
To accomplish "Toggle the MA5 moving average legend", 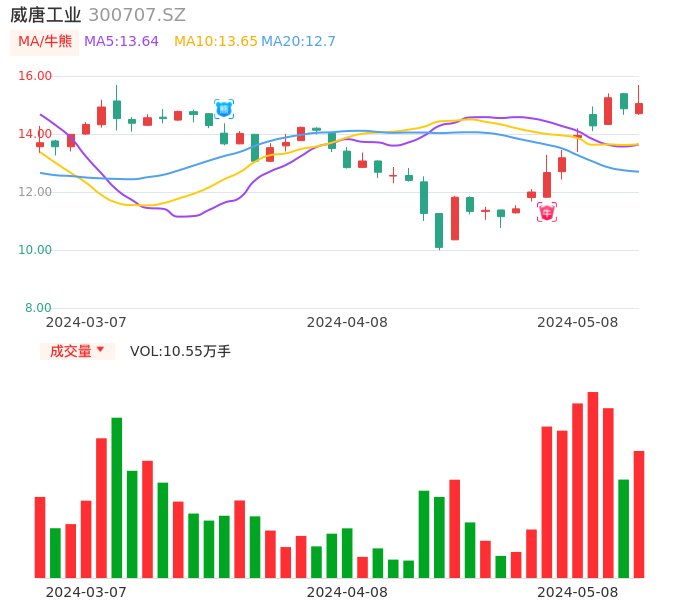I will [121, 42].
